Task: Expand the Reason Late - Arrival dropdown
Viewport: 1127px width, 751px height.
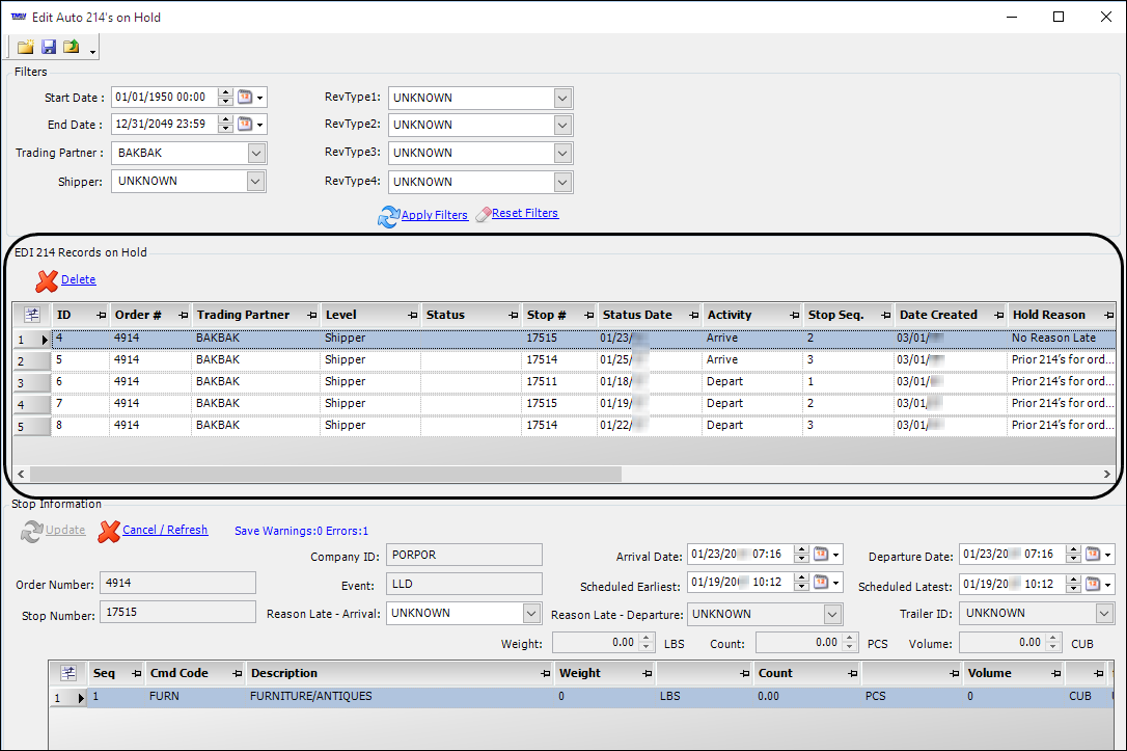Action: tap(531, 613)
